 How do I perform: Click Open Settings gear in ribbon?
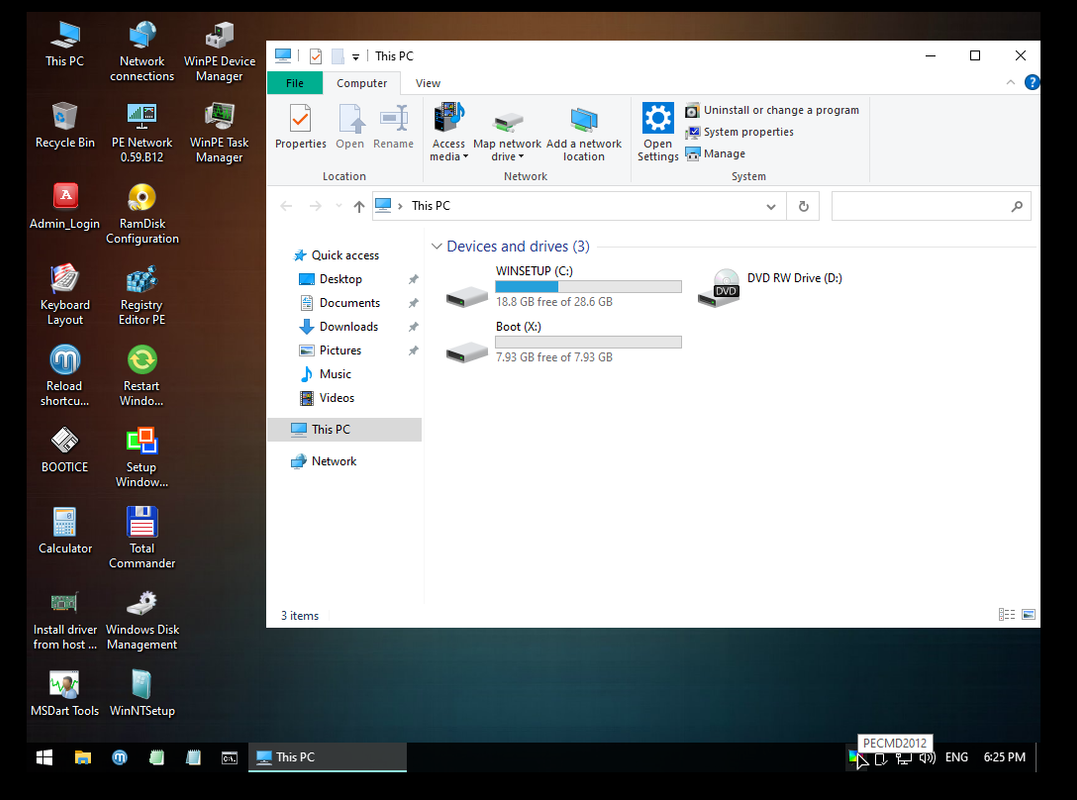click(x=657, y=132)
